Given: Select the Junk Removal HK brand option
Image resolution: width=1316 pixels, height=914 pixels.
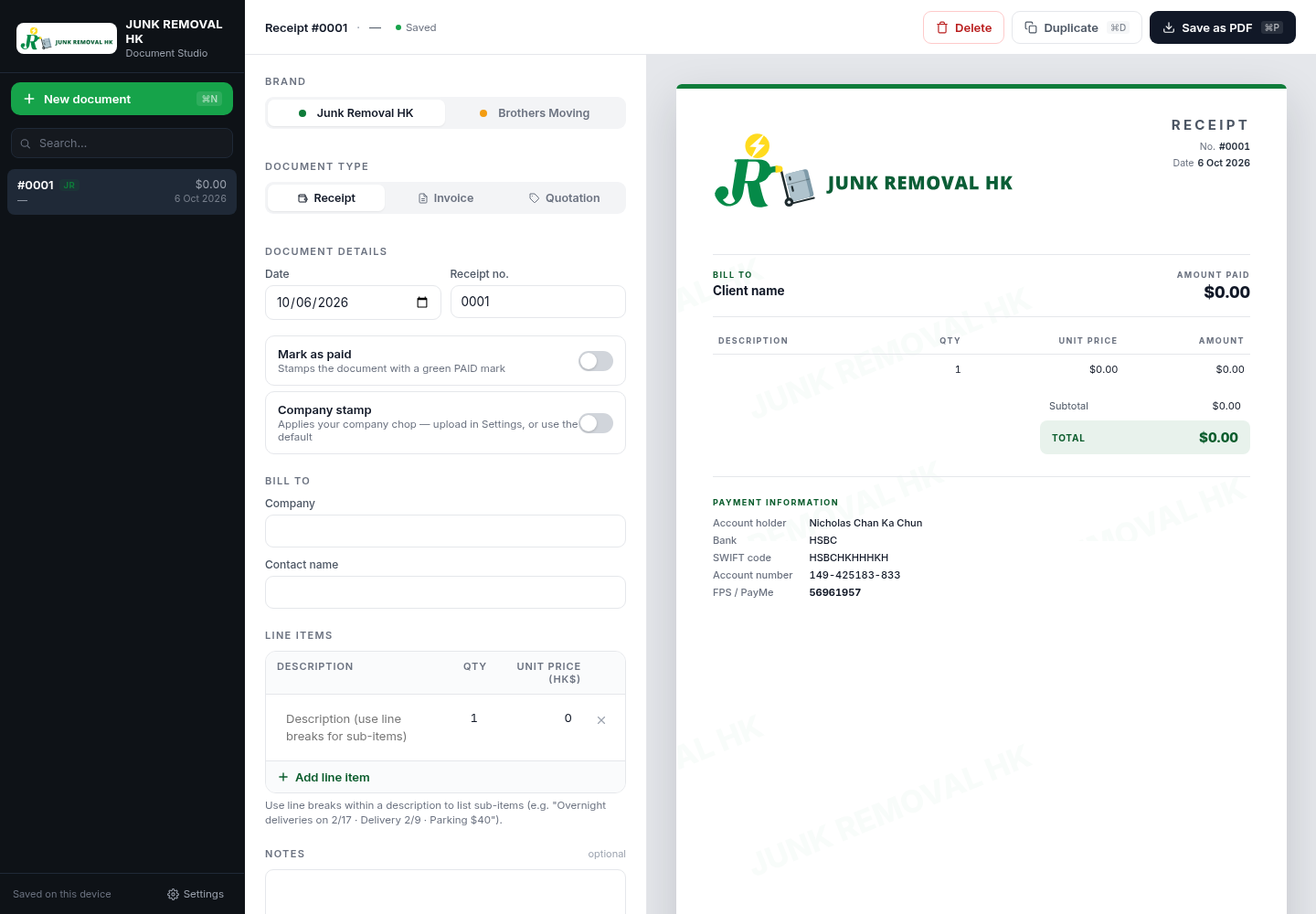Looking at the screenshot, I should pos(356,113).
